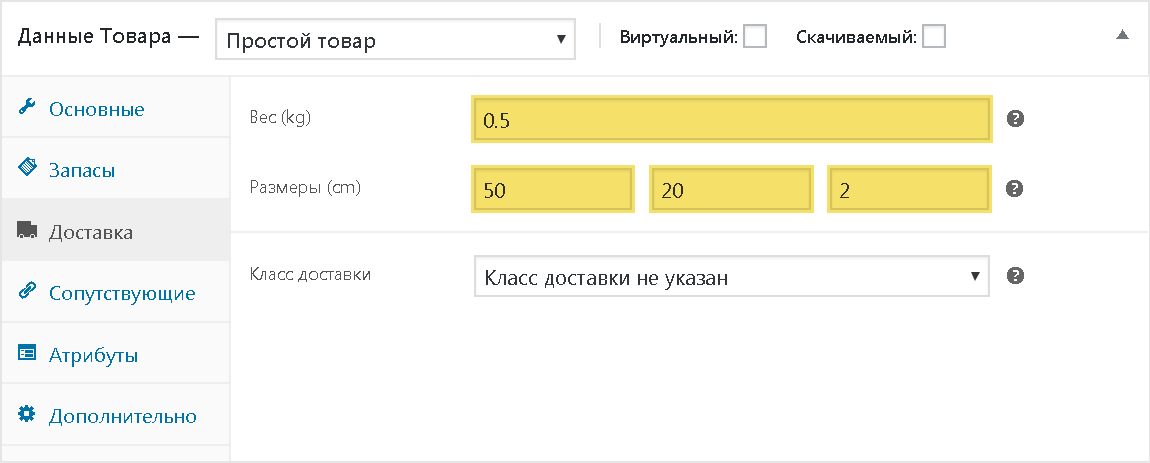Image resolution: width=1150 pixels, height=463 pixels.
Task: Click the Доставка truck icon
Action: pos(26,231)
